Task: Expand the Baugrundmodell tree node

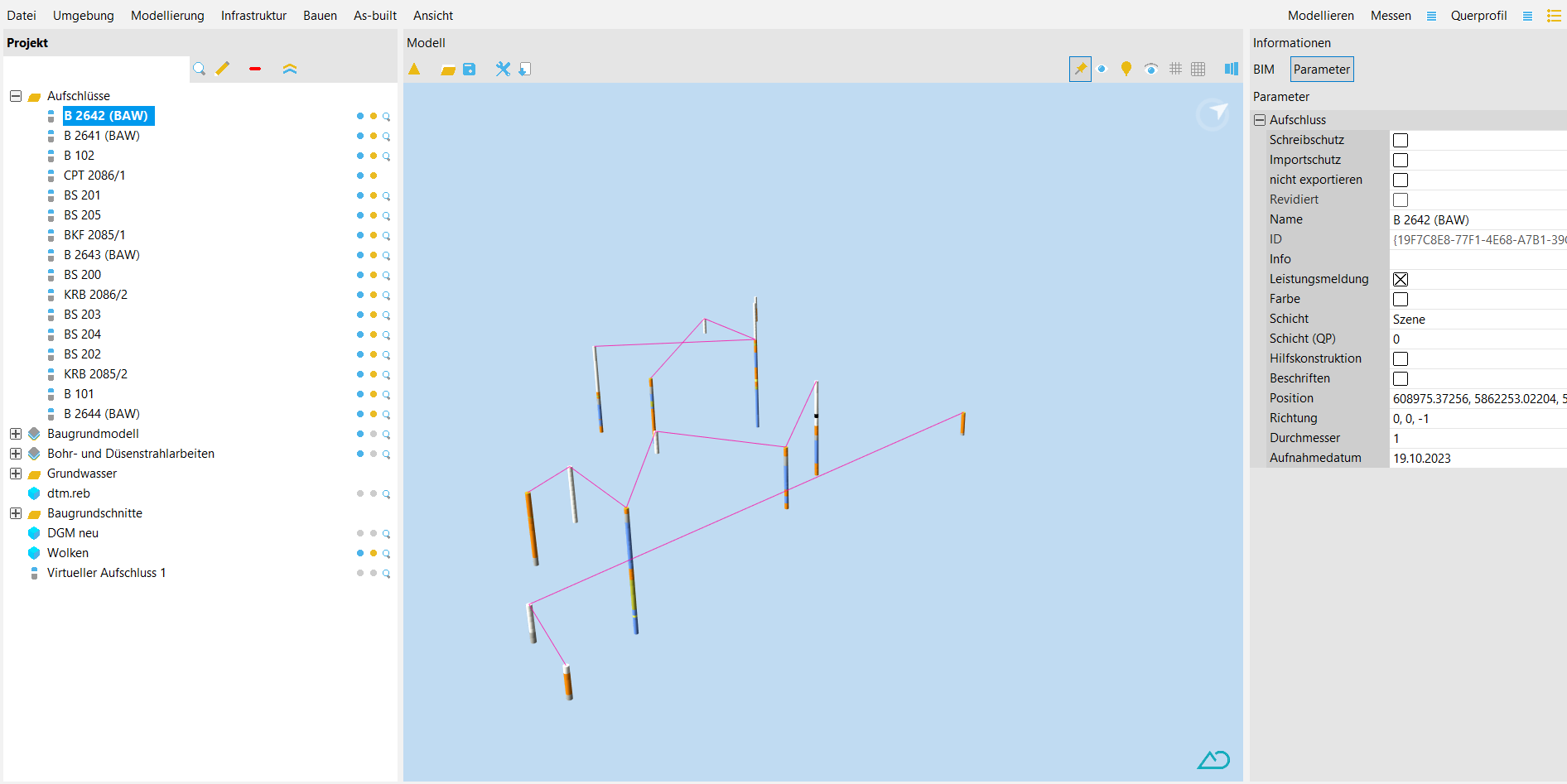Action: [16, 434]
